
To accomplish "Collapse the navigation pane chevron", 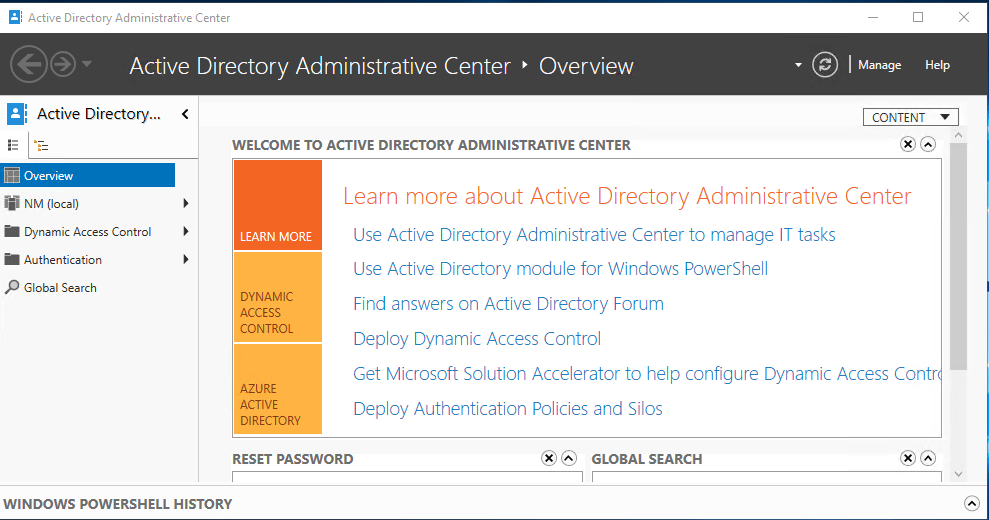I will pyautogui.click(x=185, y=114).
